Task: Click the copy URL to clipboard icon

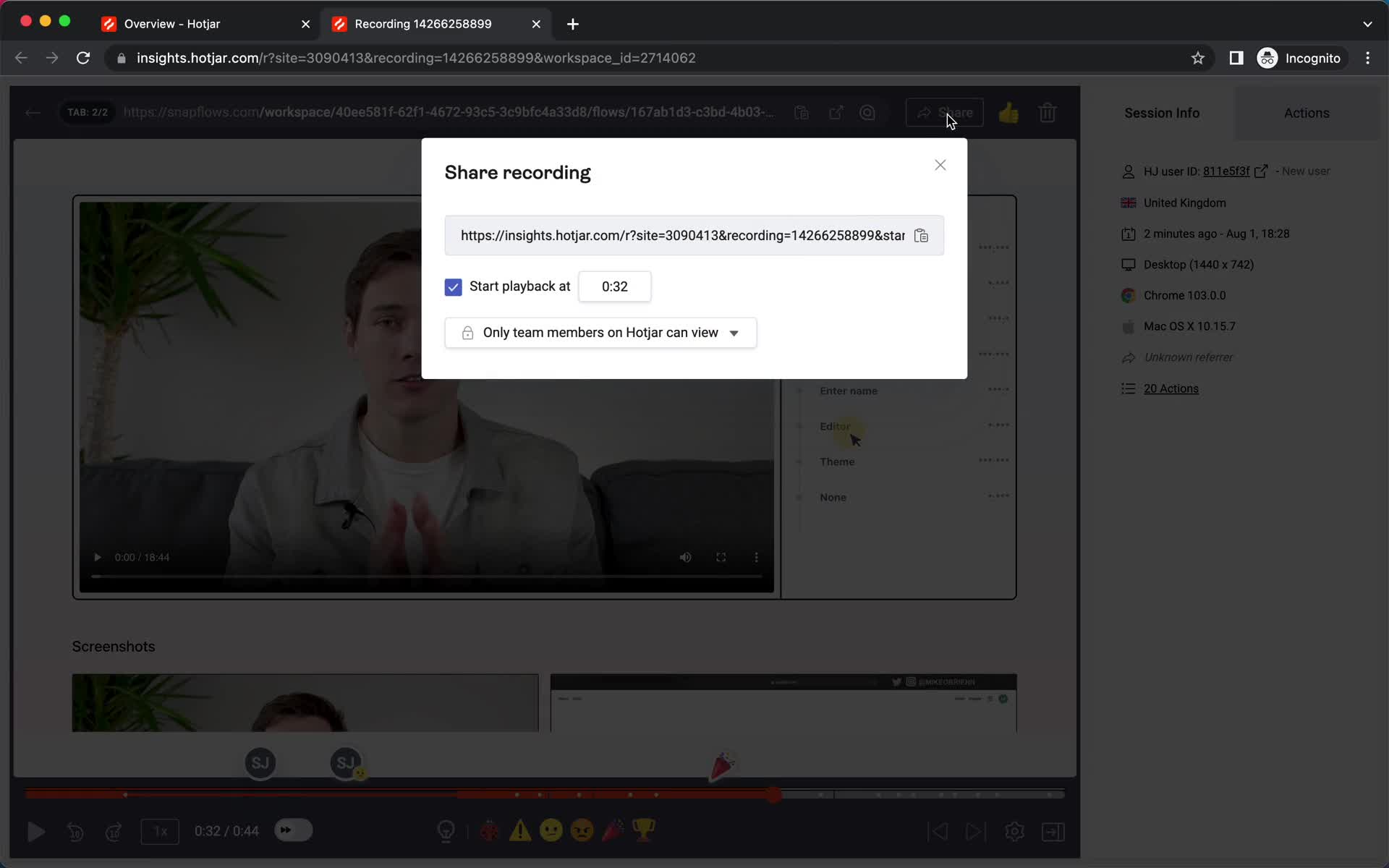Action: (x=921, y=235)
